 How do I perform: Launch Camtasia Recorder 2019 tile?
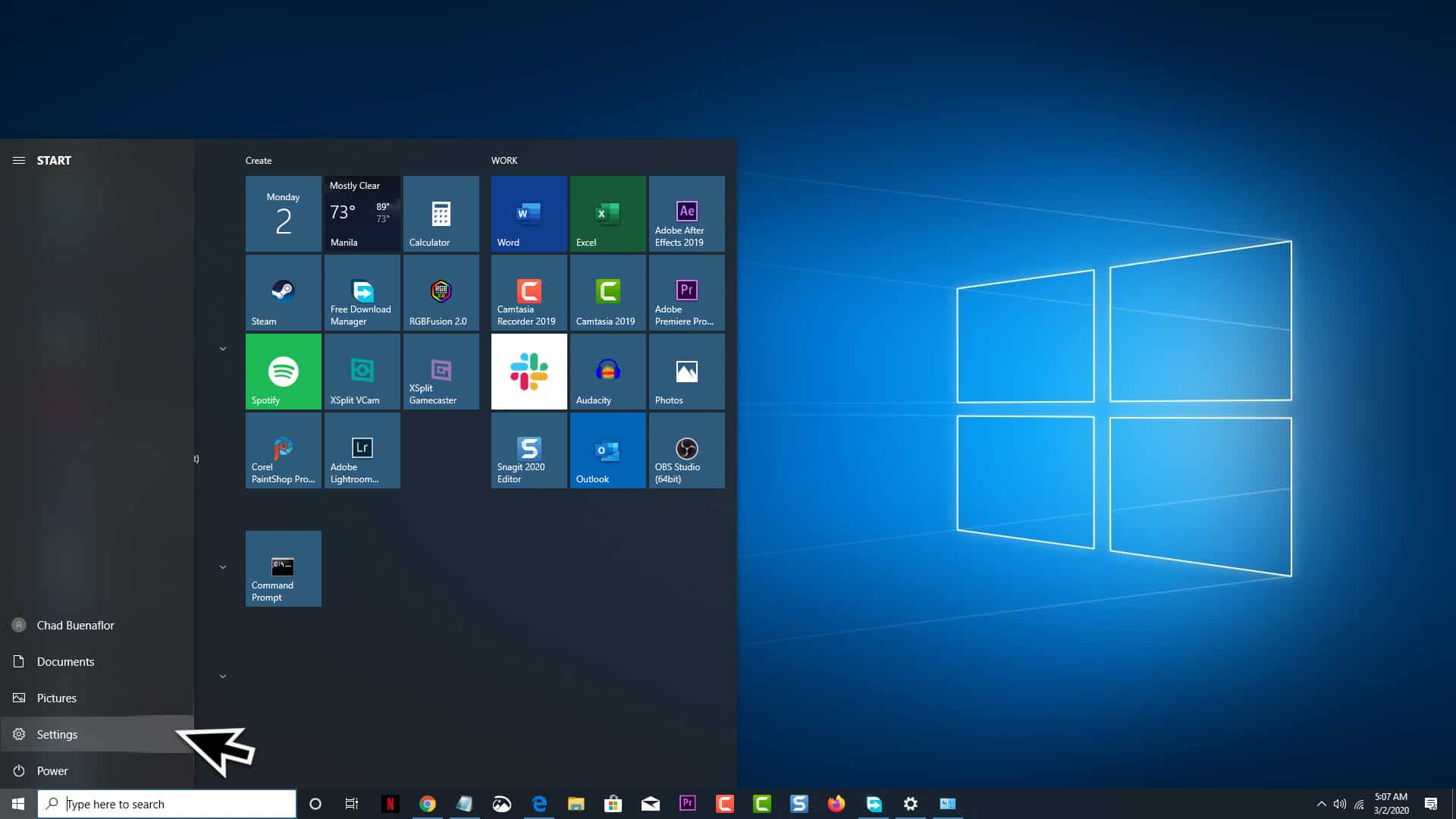[x=529, y=293]
